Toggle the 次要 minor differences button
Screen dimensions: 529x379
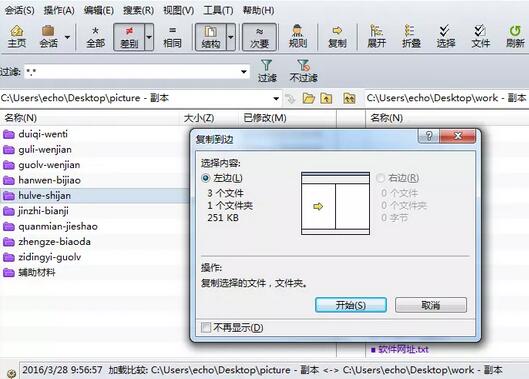[259, 37]
